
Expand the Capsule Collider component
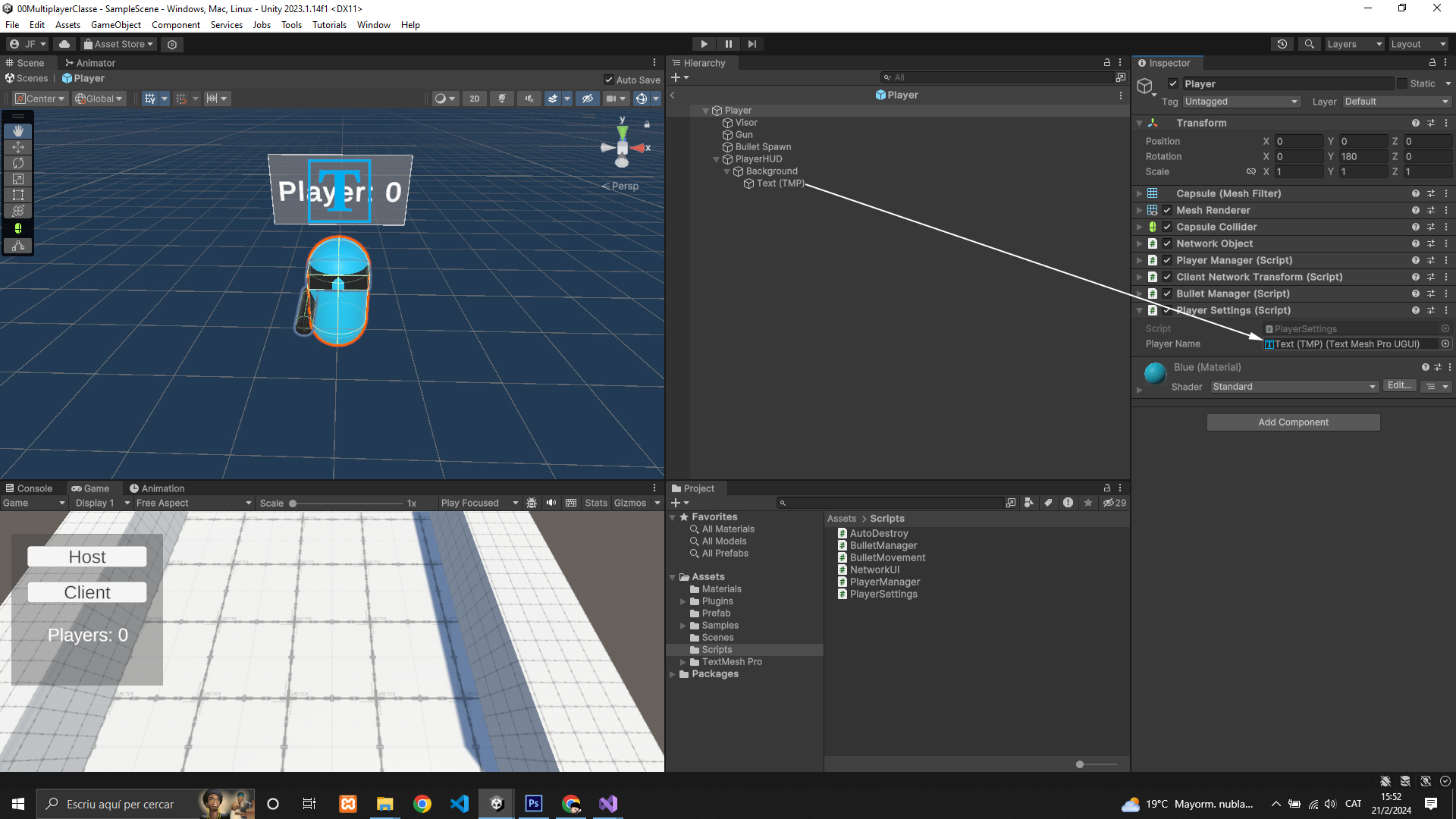pyautogui.click(x=1139, y=227)
